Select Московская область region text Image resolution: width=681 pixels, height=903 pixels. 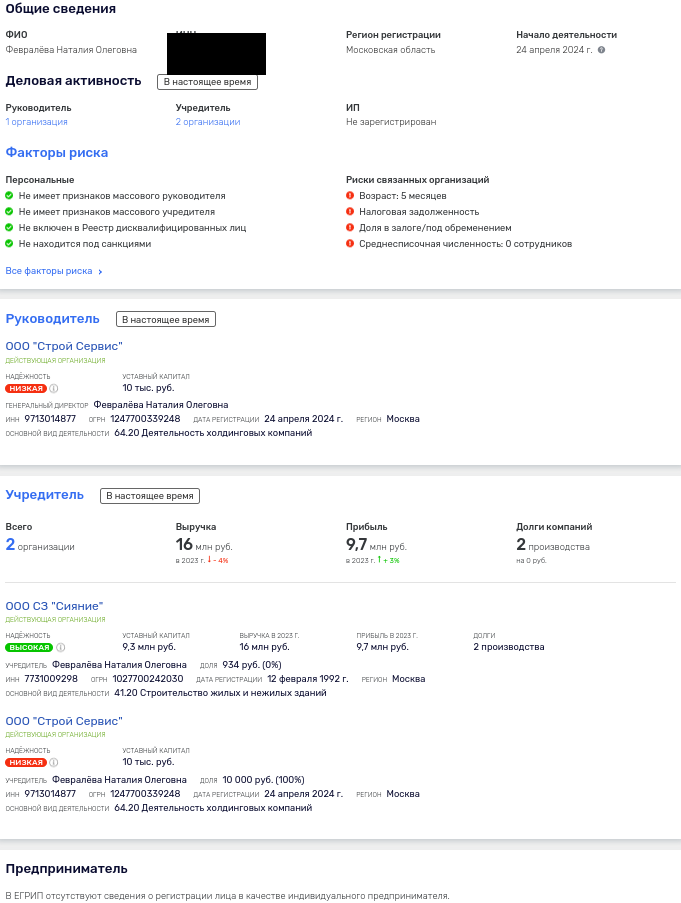390,50
